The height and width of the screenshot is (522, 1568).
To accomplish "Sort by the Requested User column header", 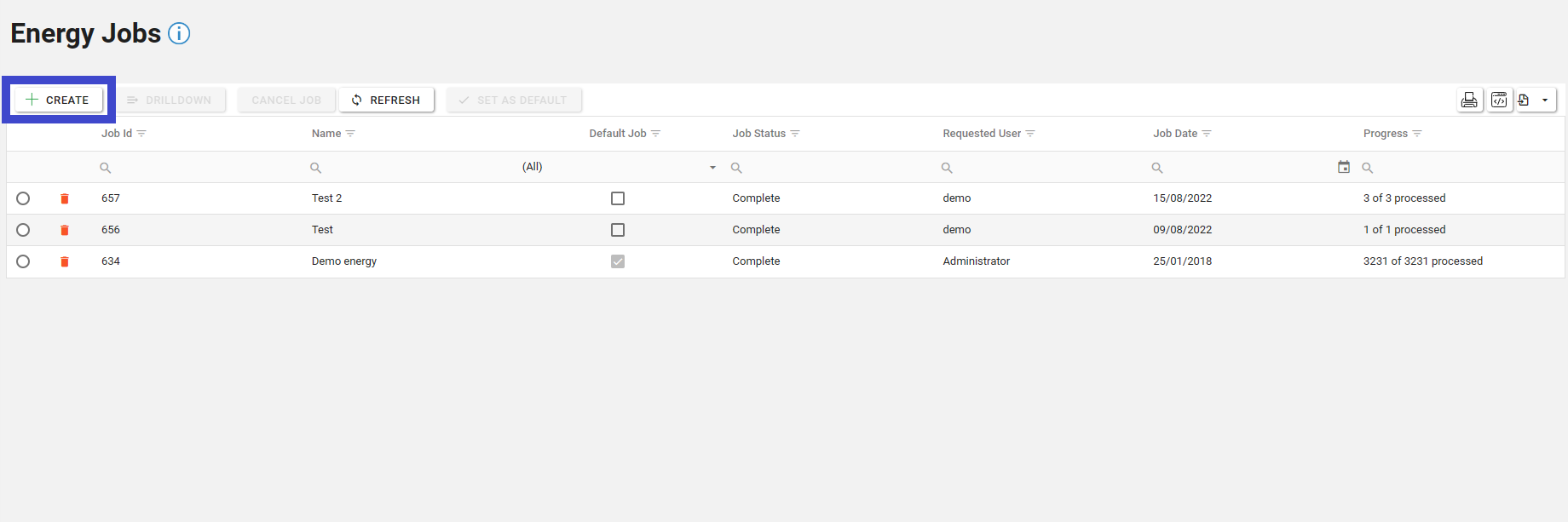I will point(981,134).
